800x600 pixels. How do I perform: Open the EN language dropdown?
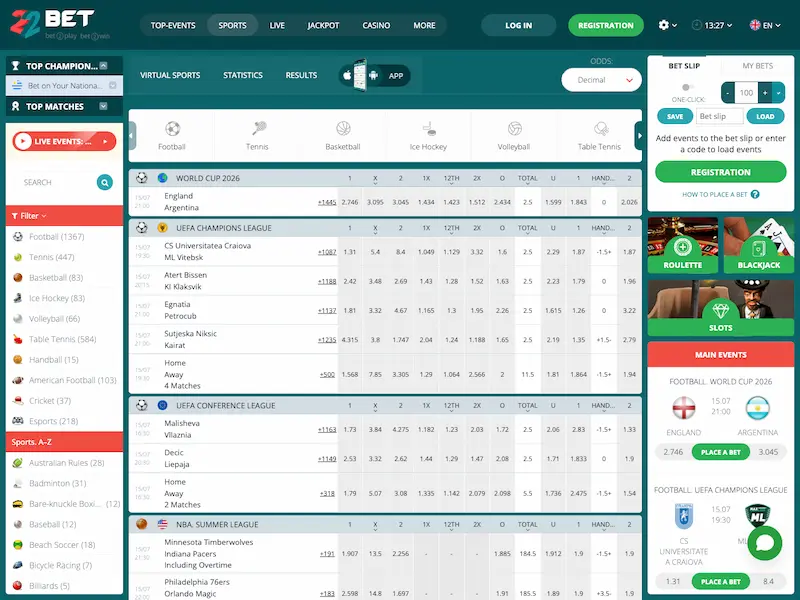pos(765,25)
